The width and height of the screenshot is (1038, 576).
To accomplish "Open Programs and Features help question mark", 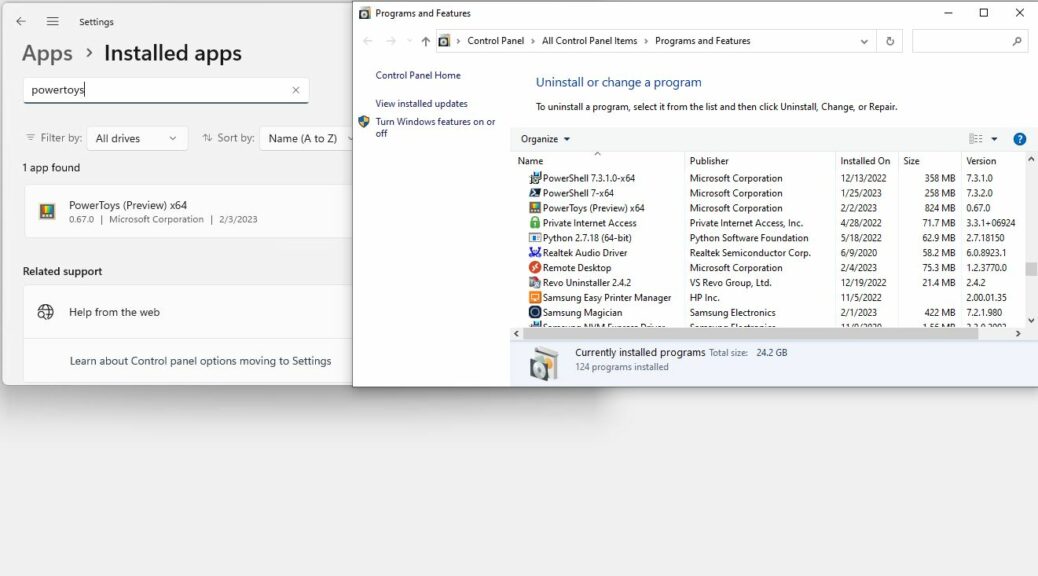I will (1019, 139).
